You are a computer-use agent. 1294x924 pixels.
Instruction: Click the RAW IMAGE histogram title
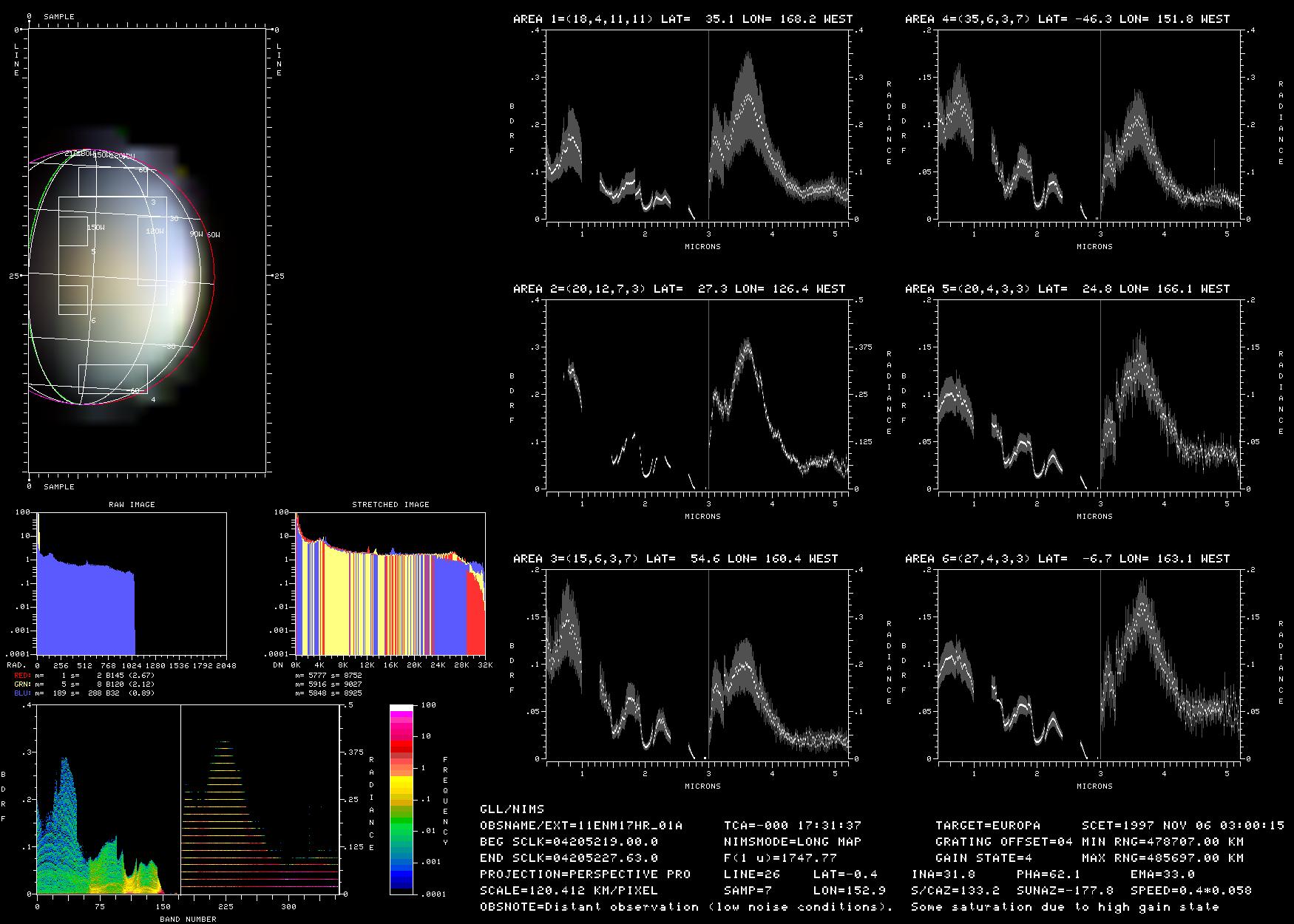(132, 505)
